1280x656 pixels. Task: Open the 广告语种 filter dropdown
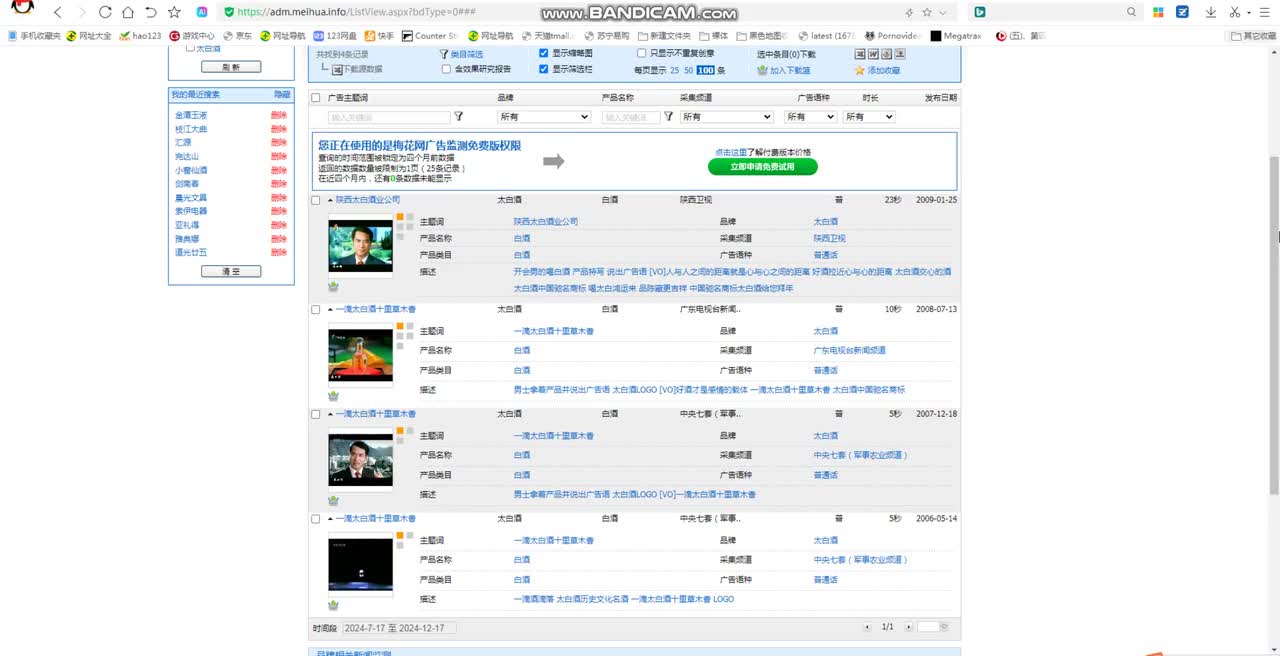pos(810,117)
